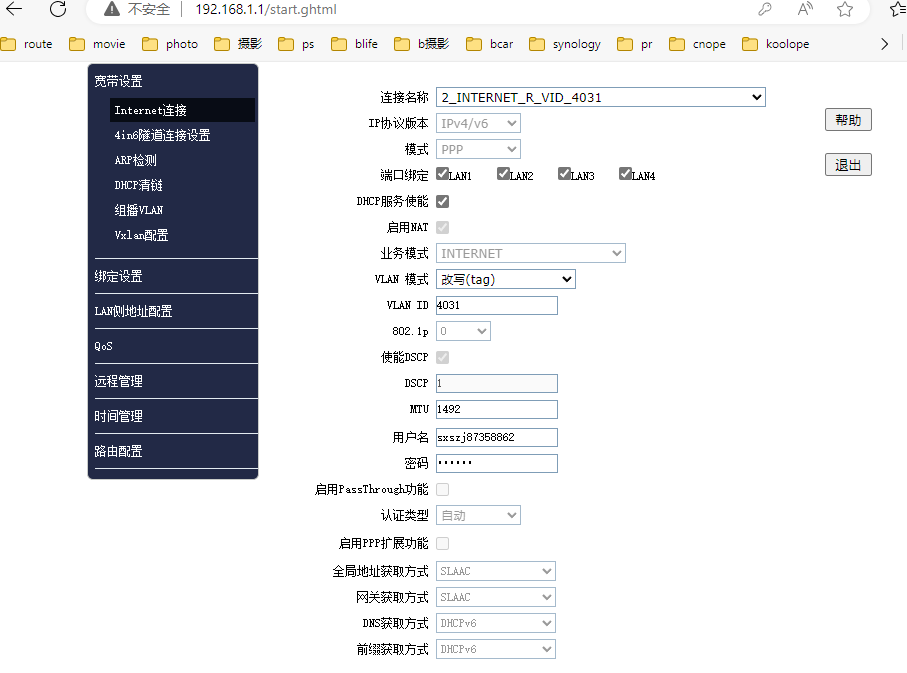Click the 退出 logout button
Viewport: 907px width, 673px height.
coord(848,165)
